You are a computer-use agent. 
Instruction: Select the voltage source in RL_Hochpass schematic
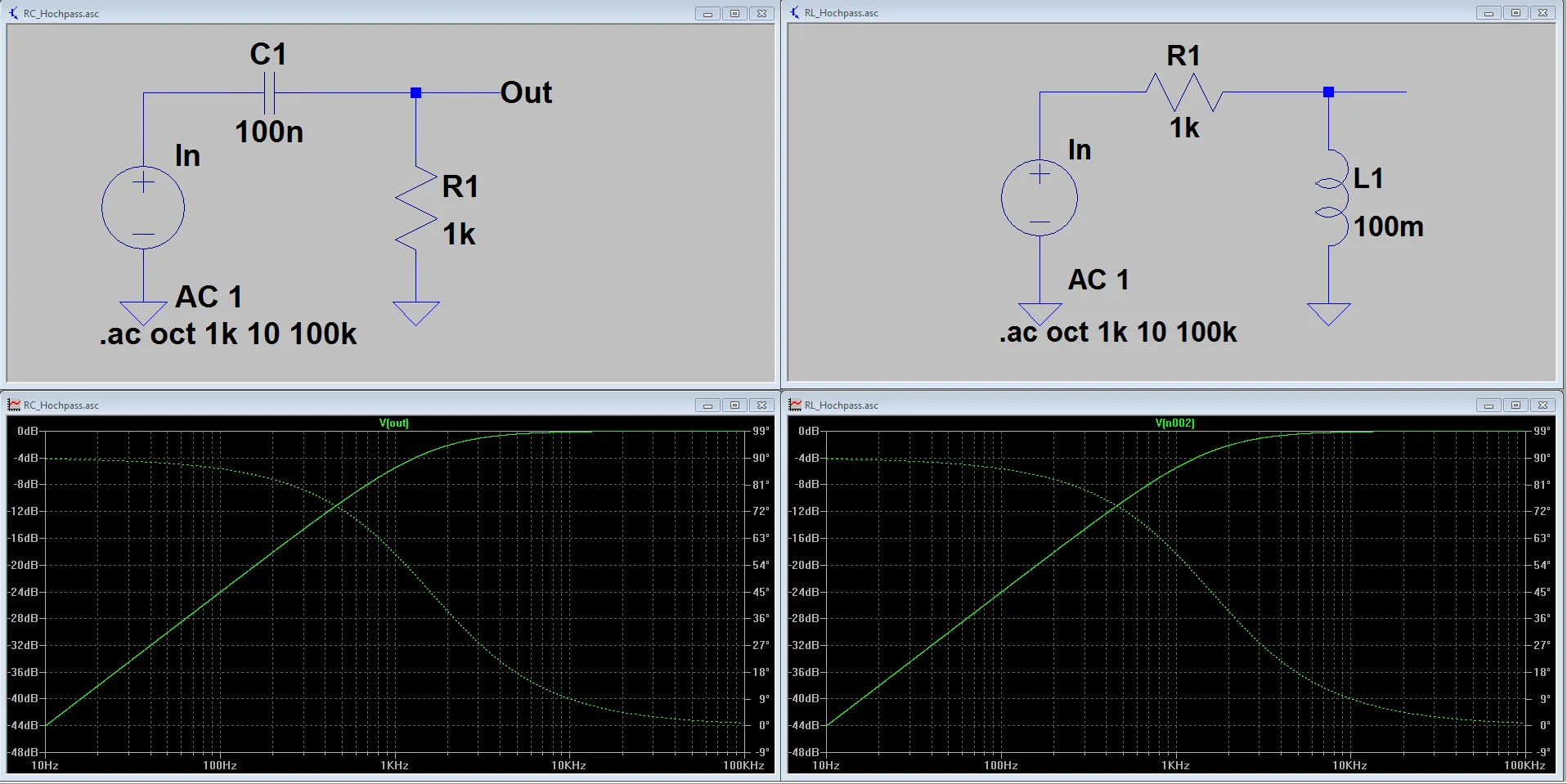click(1039, 198)
